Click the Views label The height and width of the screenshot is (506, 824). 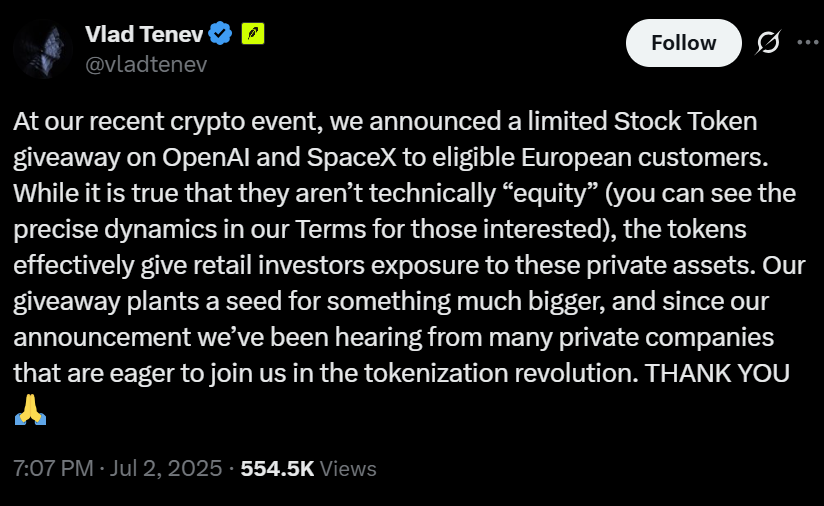[x=349, y=468]
